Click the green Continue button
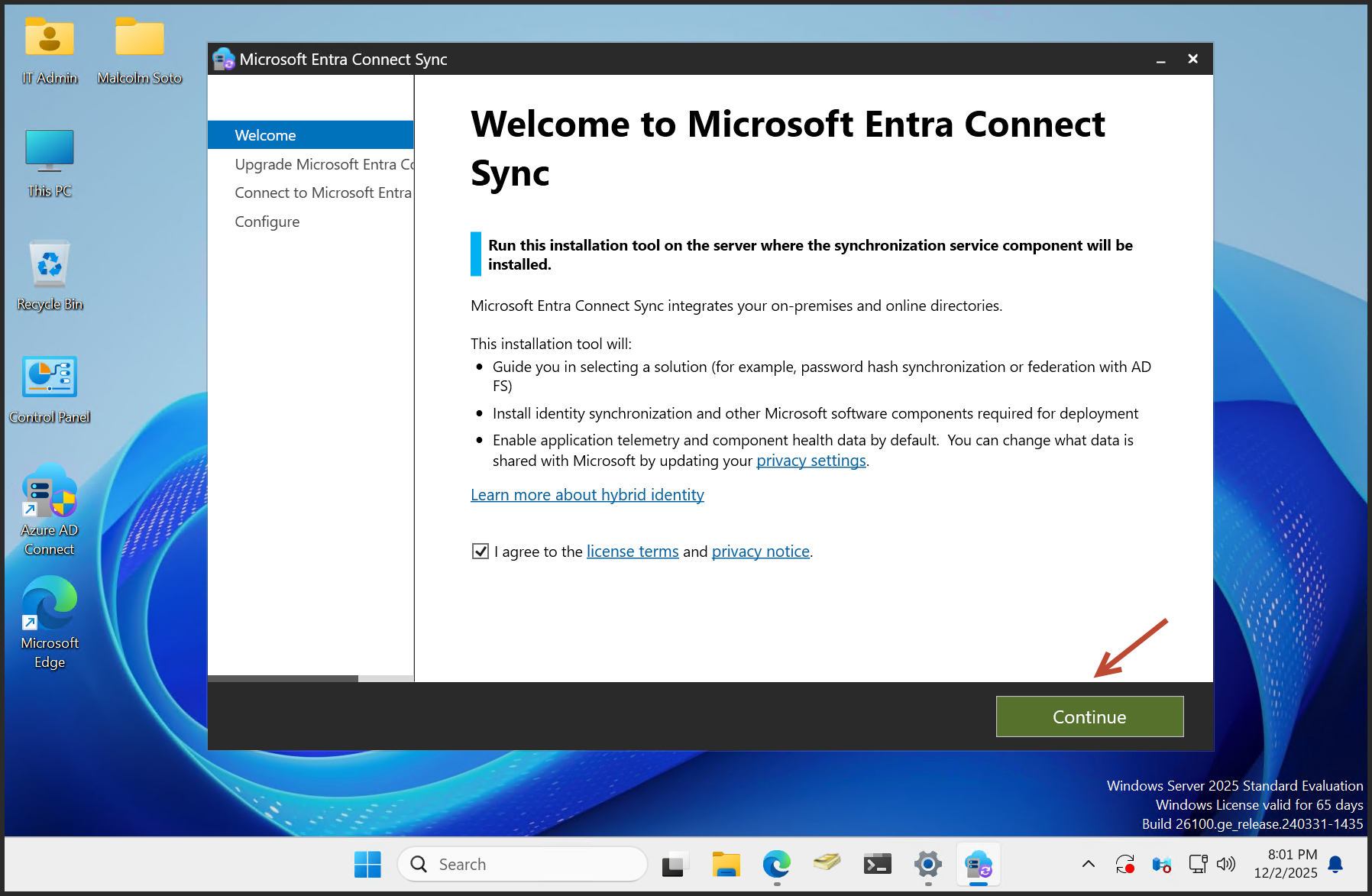The height and width of the screenshot is (896, 1372). [1089, 716]
